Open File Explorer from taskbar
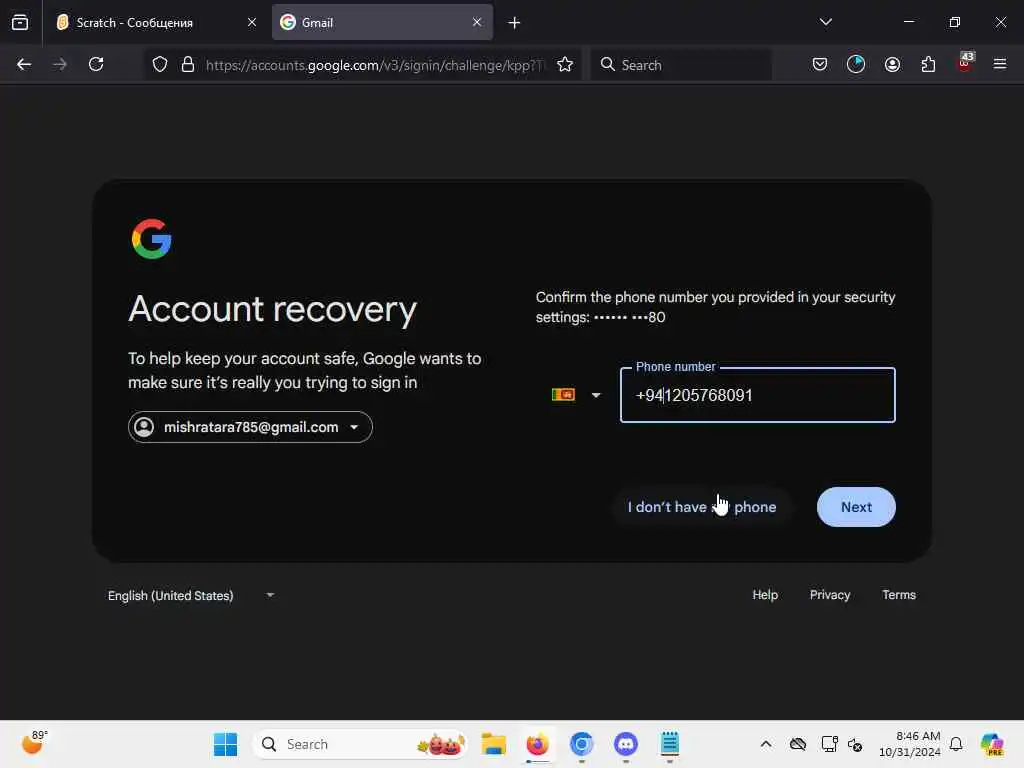 tap(494, 744)
